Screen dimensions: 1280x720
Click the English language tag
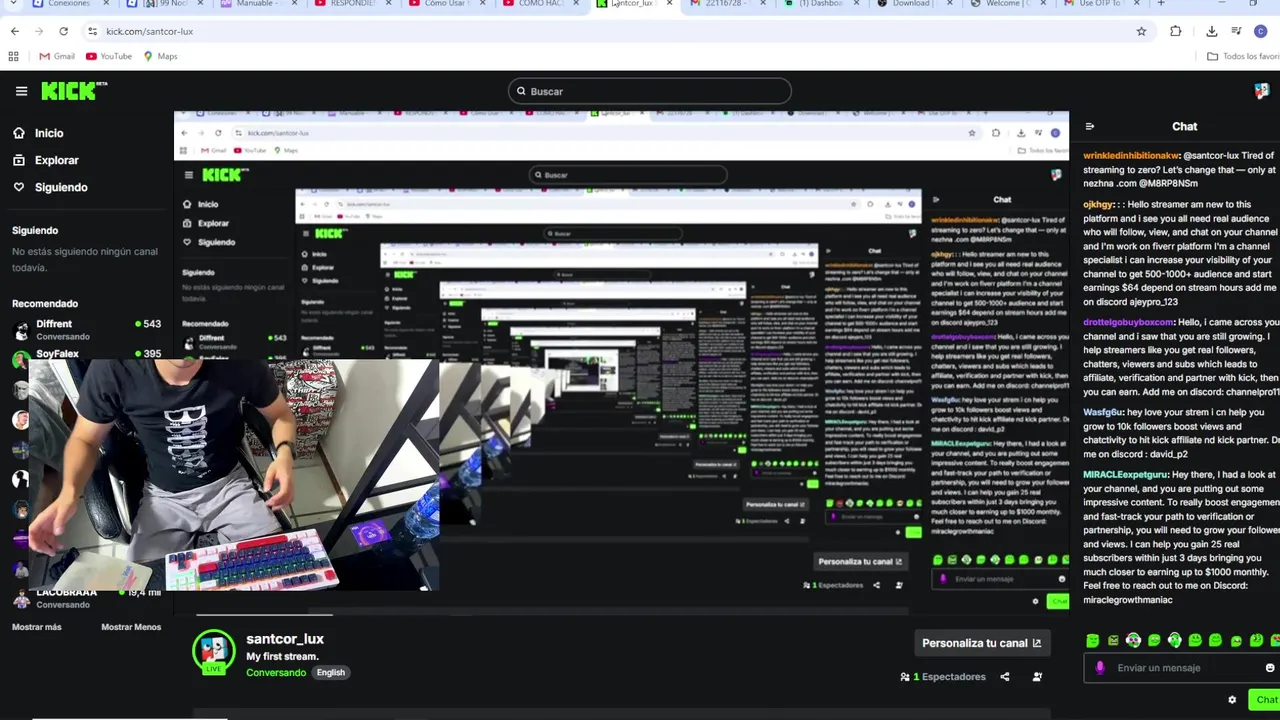click(x=331, y=673)
